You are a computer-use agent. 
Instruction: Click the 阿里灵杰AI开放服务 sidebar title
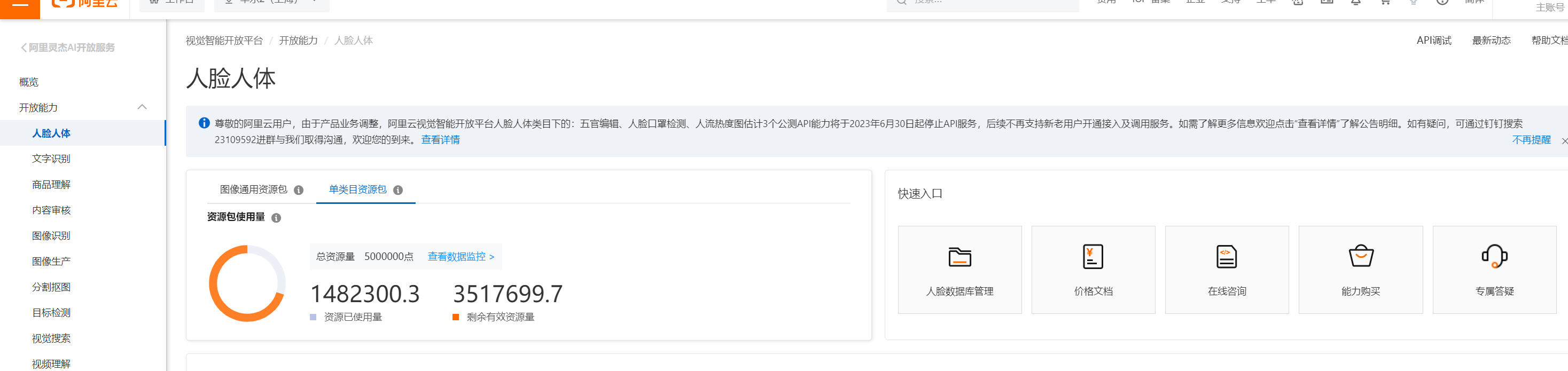tap(72, 48)
